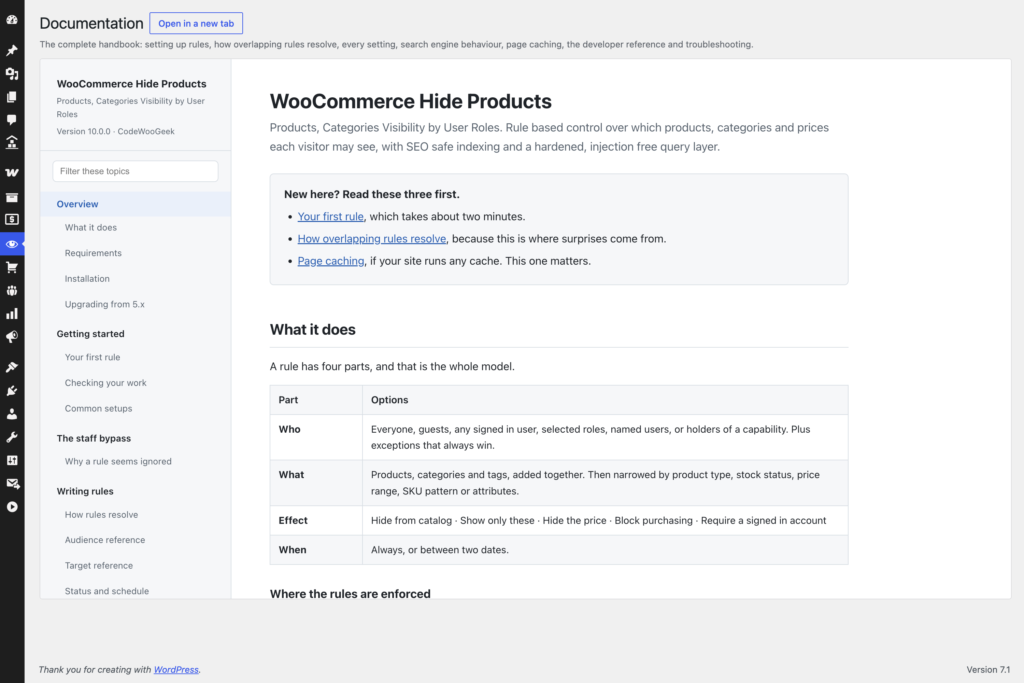Open the 'Upgrading from 5.x' topic
The height and width of the screenshot is (683, 1024).
(x=104, y=304)
